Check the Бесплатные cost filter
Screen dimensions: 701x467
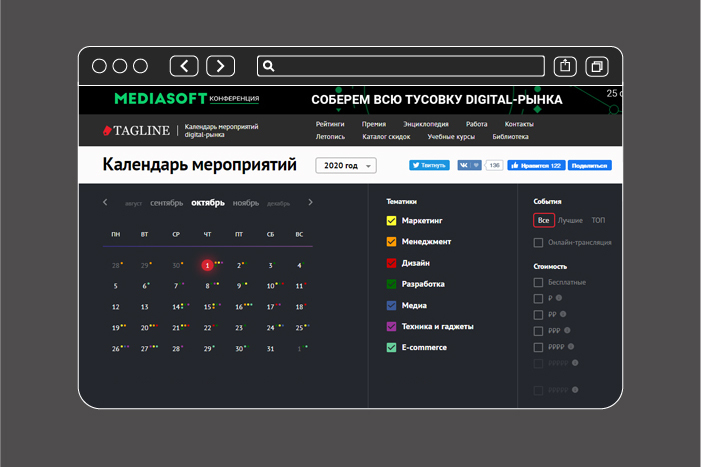pyautogui.click(x=539, y=283)
